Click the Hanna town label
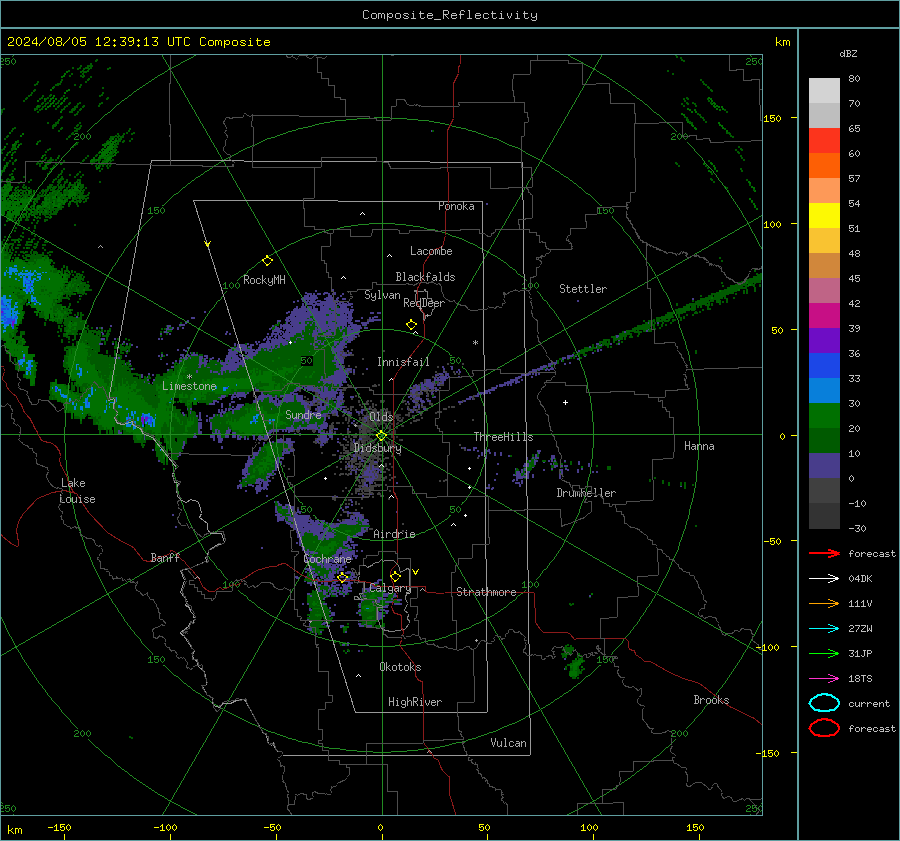 coord(699,446)
